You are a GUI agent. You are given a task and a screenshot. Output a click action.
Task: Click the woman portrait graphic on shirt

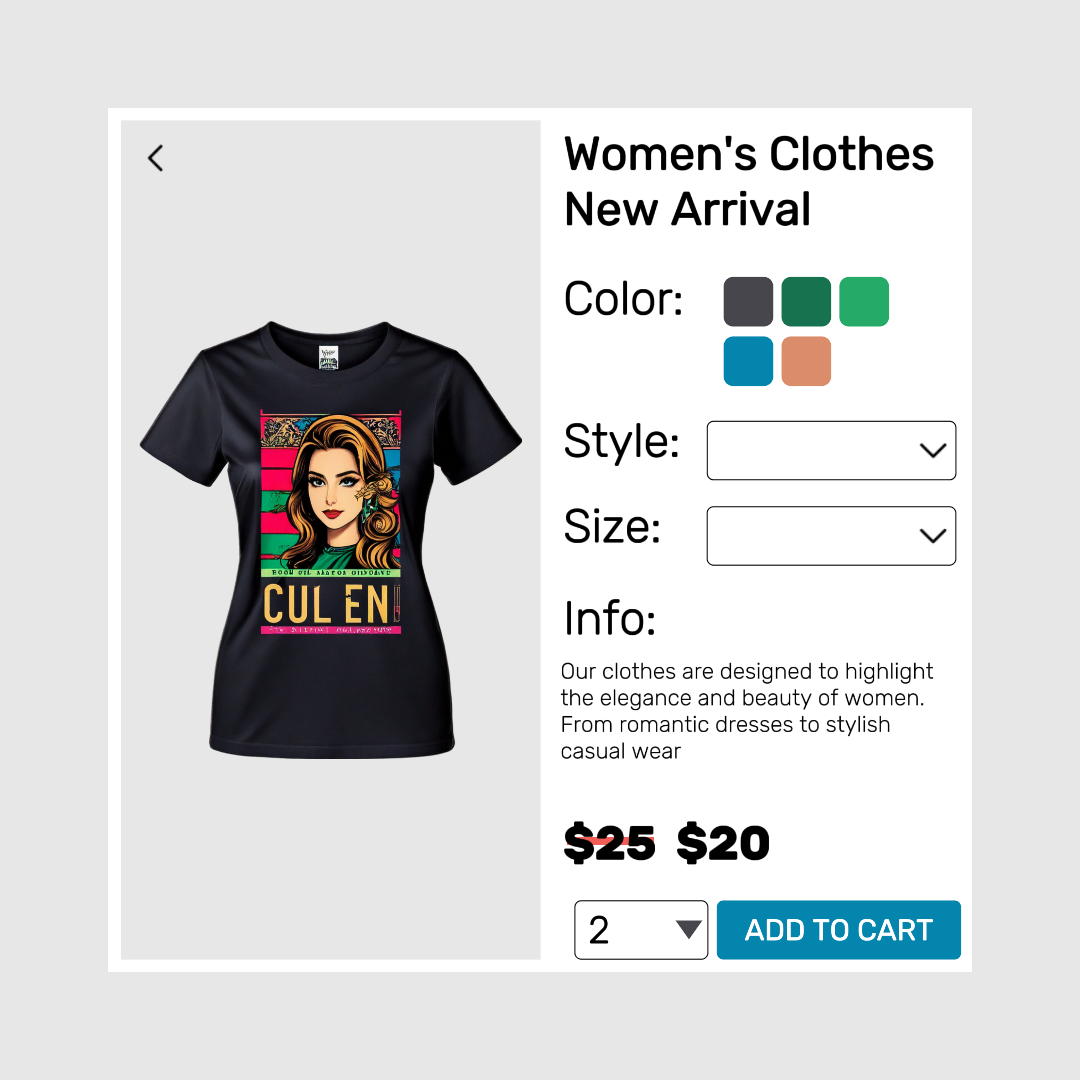[330, 492]
